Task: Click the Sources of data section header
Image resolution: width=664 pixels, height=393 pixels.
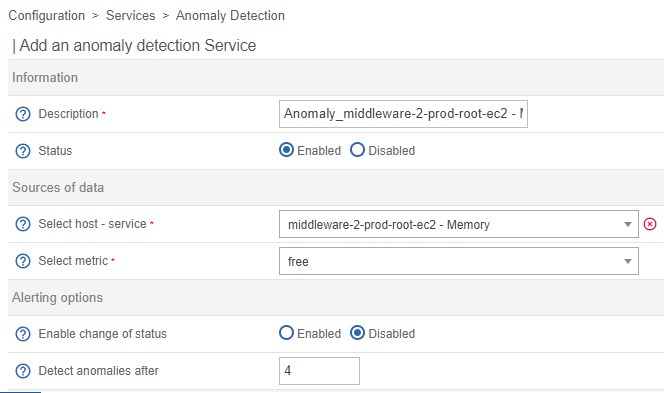Action: 58,188
